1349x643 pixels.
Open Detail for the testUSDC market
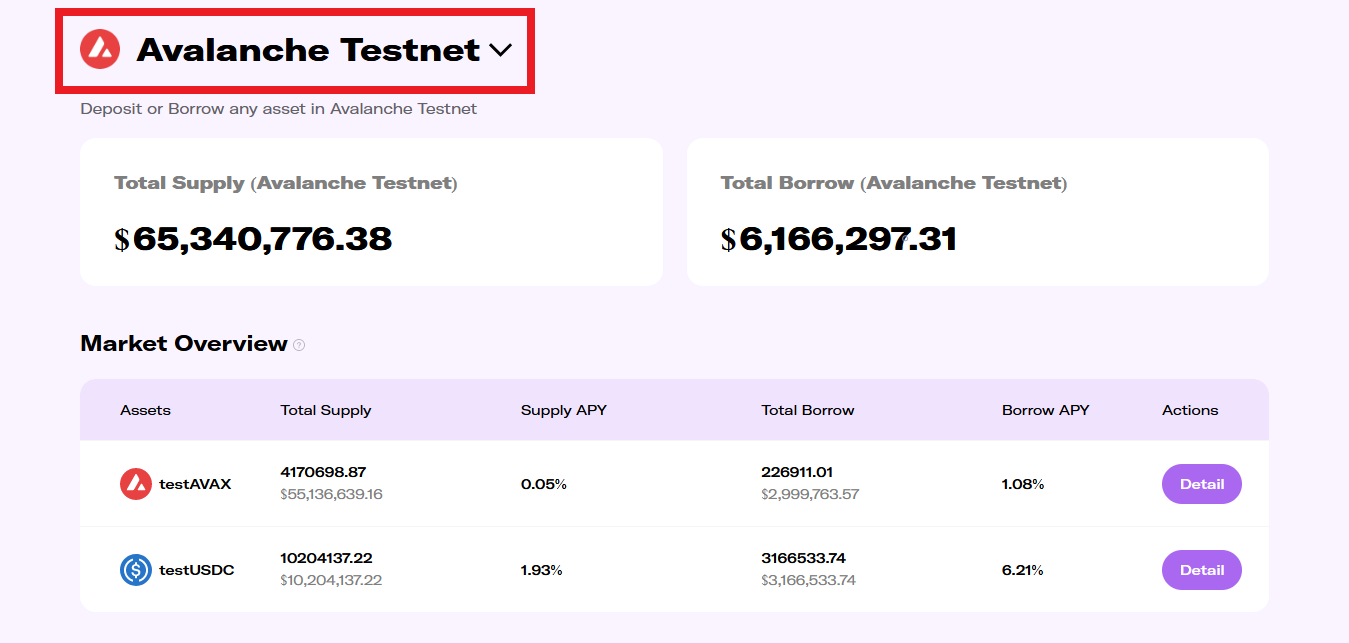pyautogui.click(x=1201, y=570)
